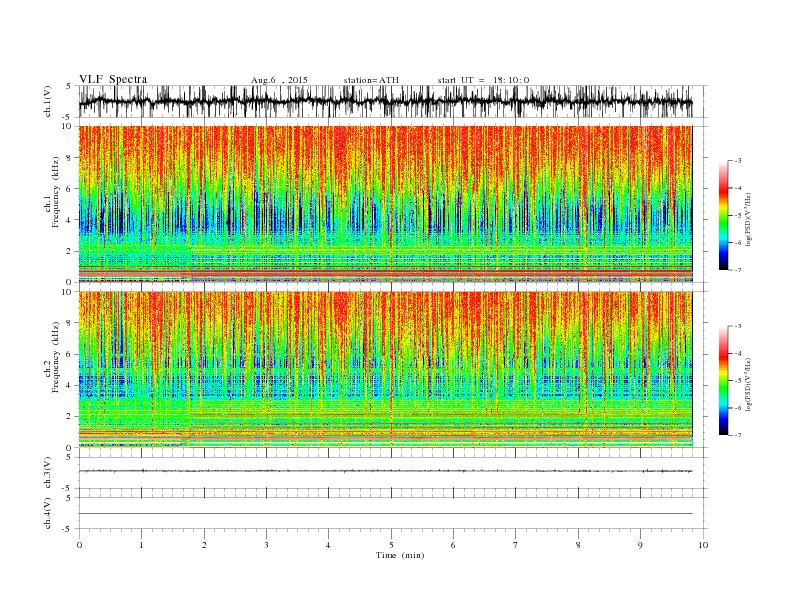Click the "-5" label on ch.1 color bar
792x612 pixels.
[x=737, y=216]
